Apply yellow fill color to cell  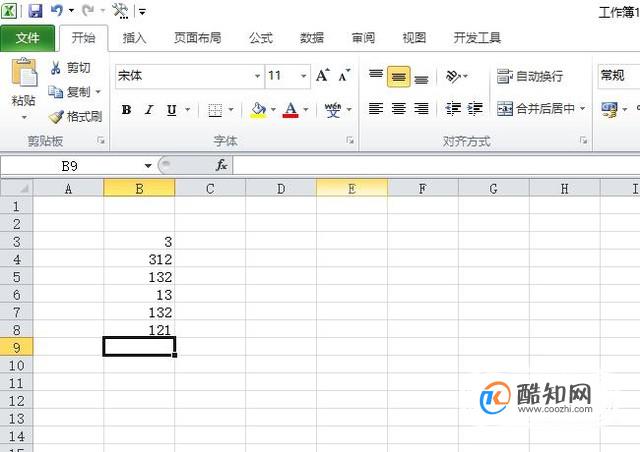(258, 110)
